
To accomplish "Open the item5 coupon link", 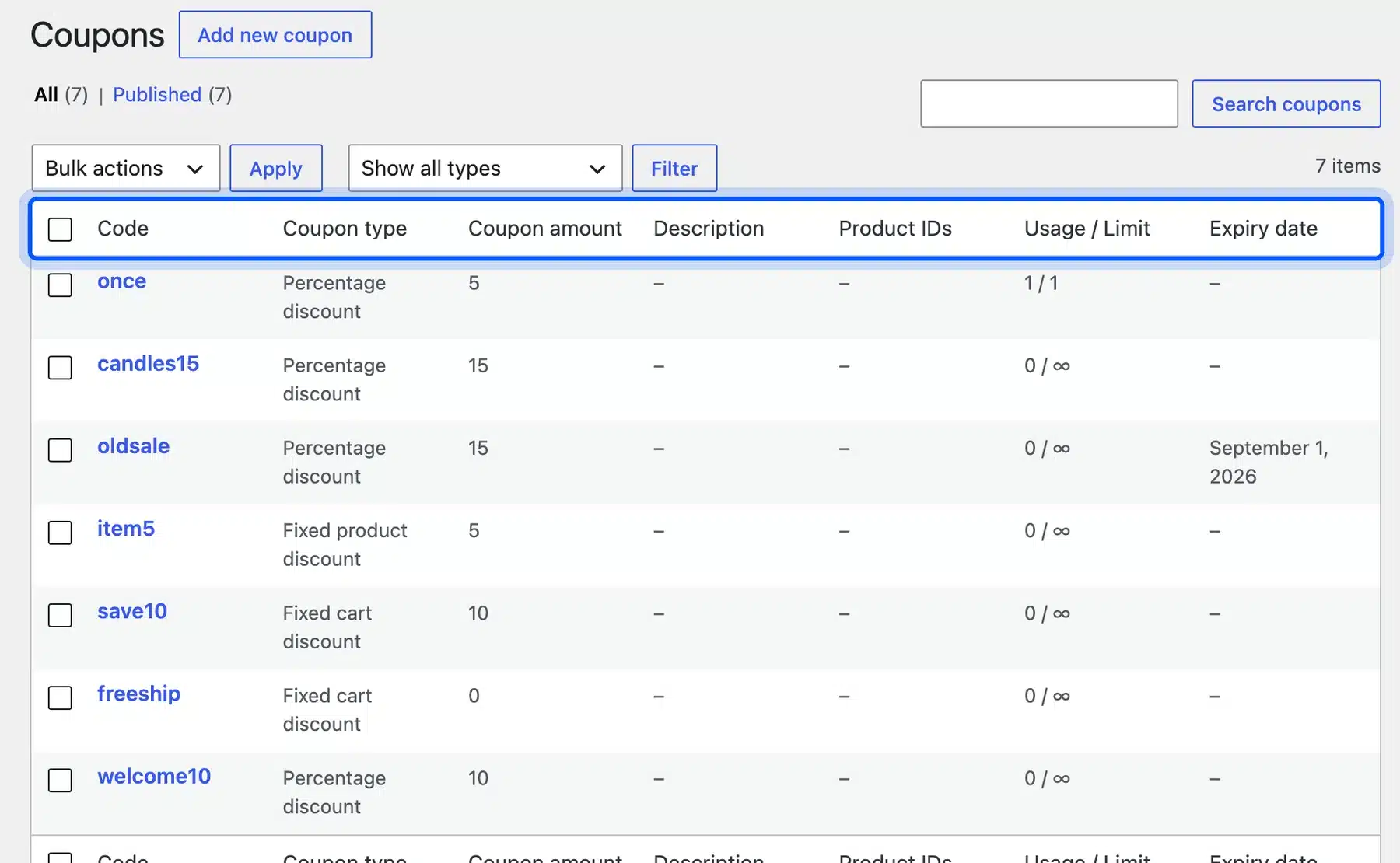I will coord(126,529).
